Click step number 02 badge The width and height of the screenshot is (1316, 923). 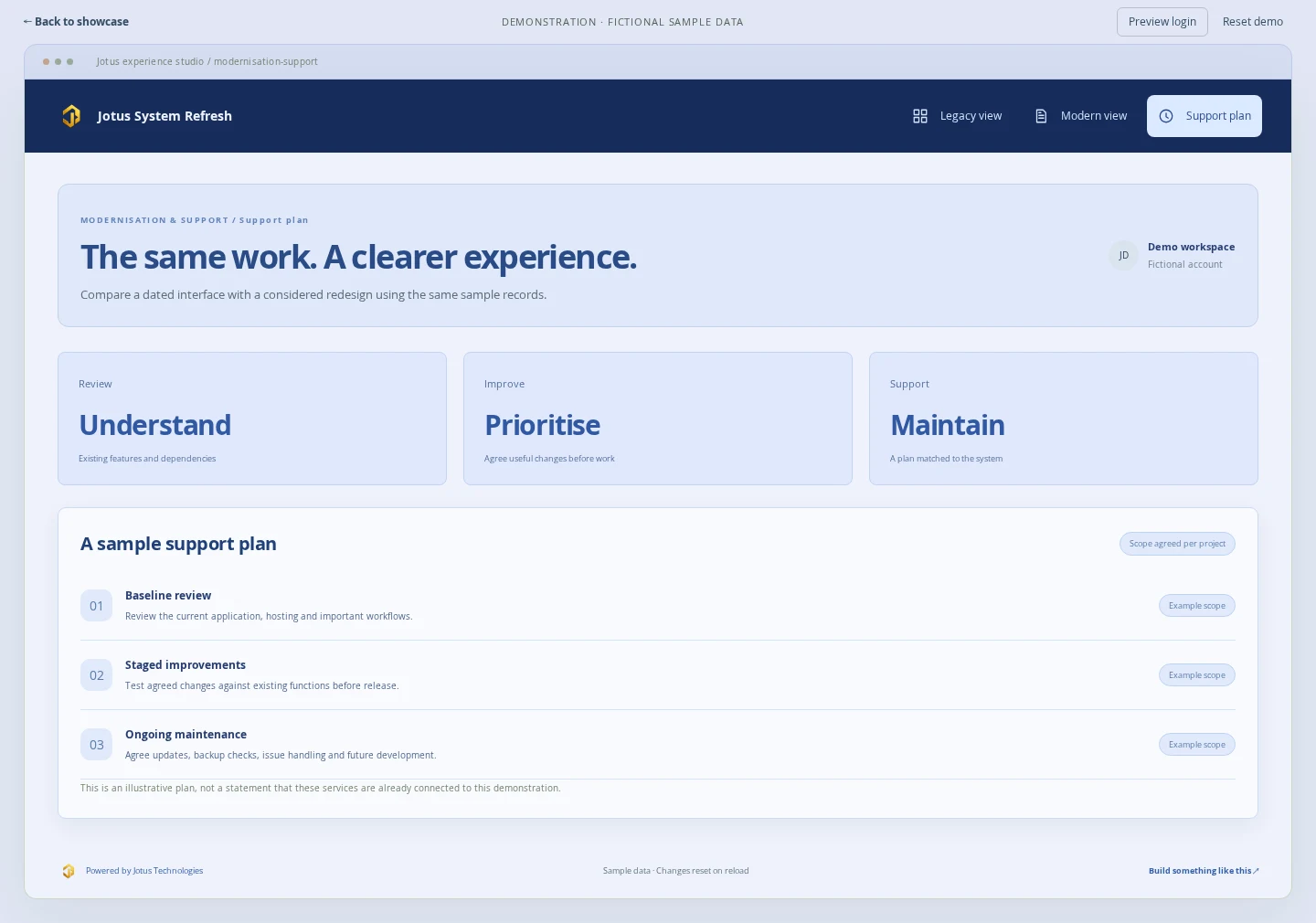pos(97,675)
